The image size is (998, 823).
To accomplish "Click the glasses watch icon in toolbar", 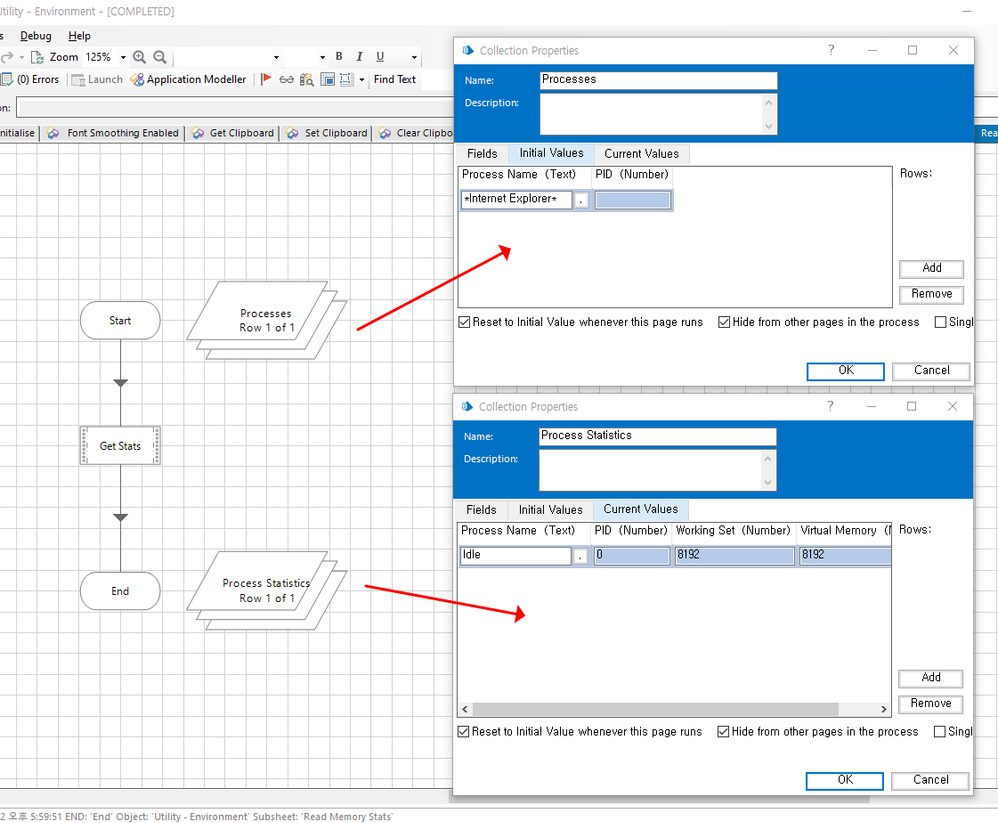I will coord(286,80).
